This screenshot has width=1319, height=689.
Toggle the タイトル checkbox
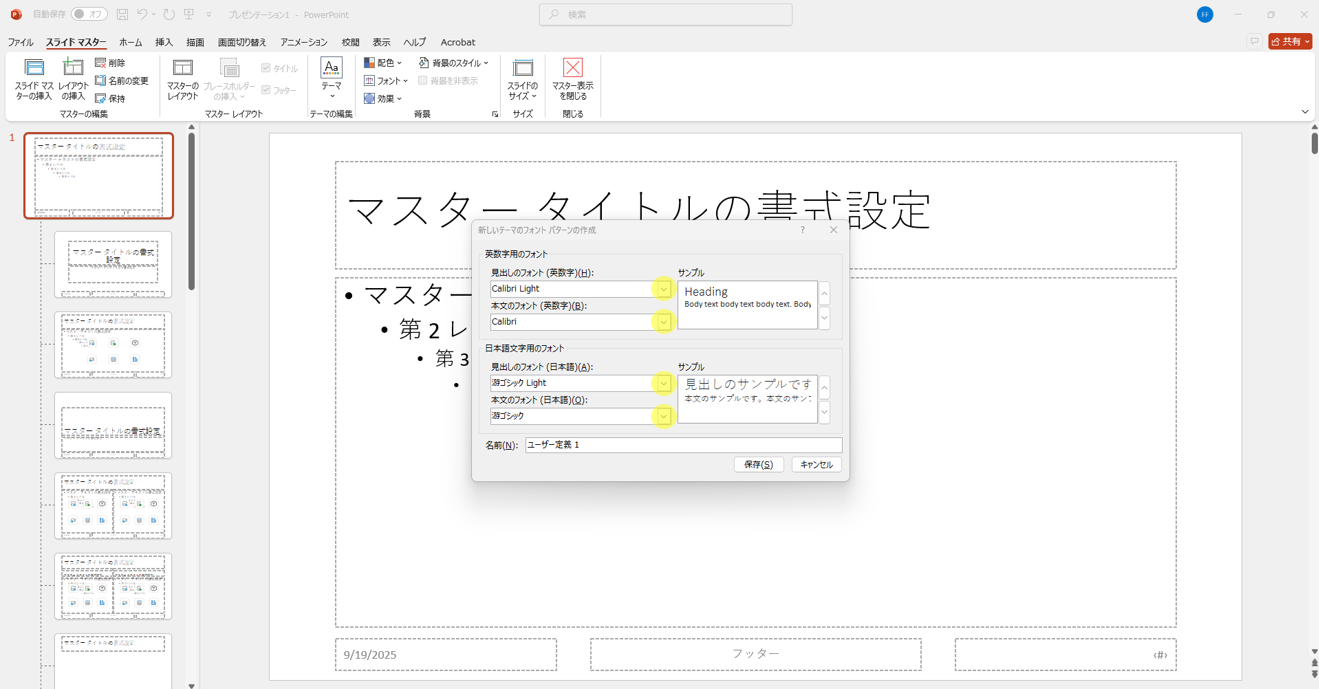(x=266, y=69)
